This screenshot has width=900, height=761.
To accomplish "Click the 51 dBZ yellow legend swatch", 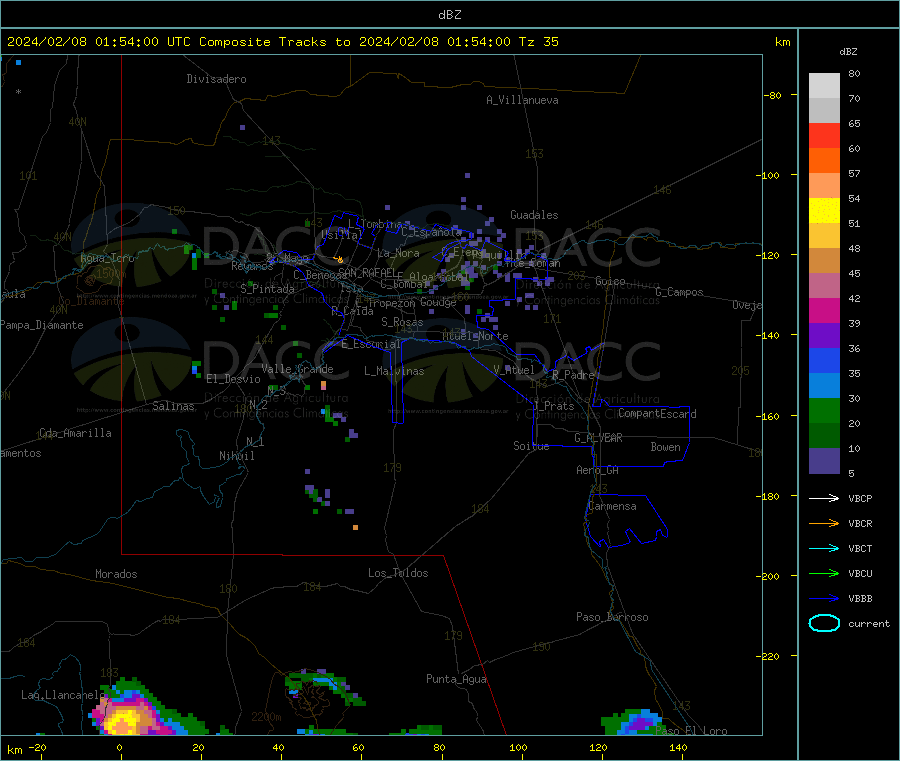I will [x=824, y=211].
